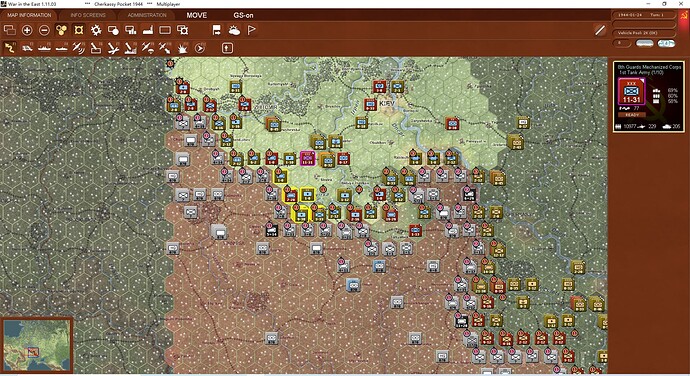Select the naval transport mode ship icon
This screenshot has height=376, width=690.
point(44,48)
